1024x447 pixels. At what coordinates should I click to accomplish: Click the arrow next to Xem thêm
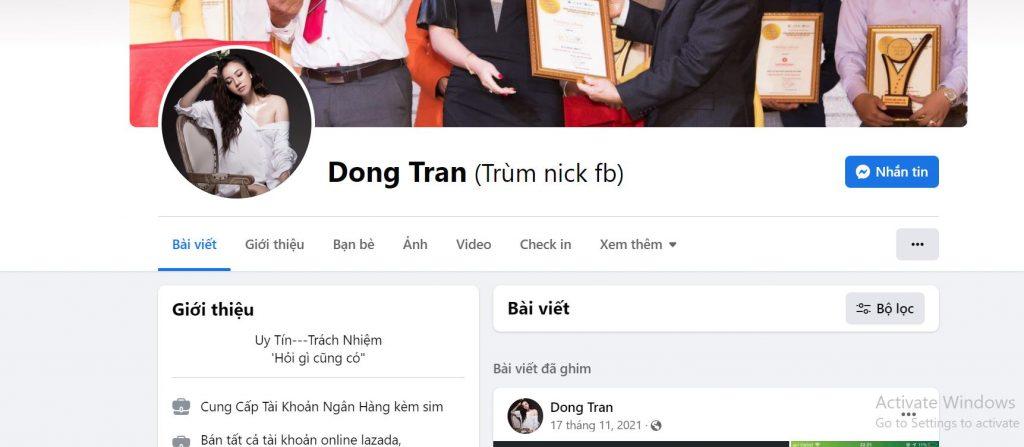coord(673,245)
